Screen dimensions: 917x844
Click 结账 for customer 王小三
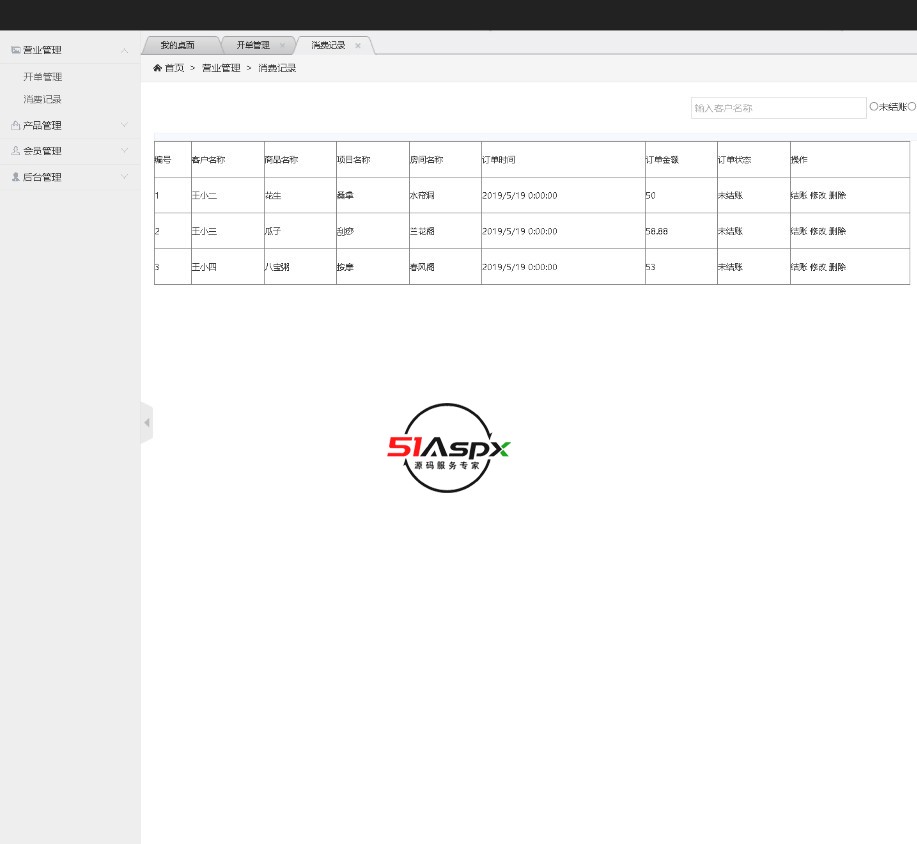(x=799, y=231)
